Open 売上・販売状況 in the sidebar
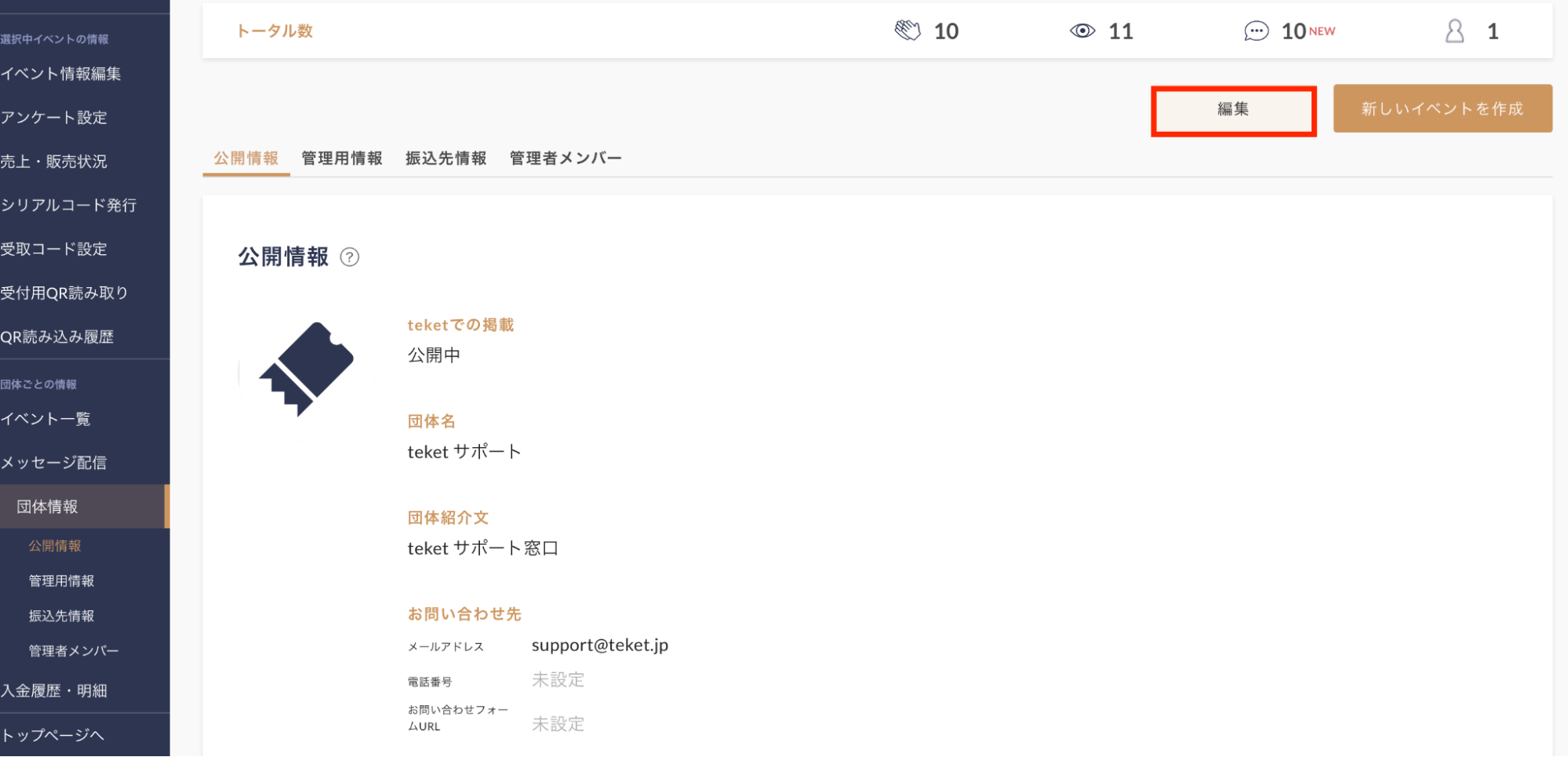The height and width of the screenshot is (757, 1568). pyautogui.click(x=53, y=162)
